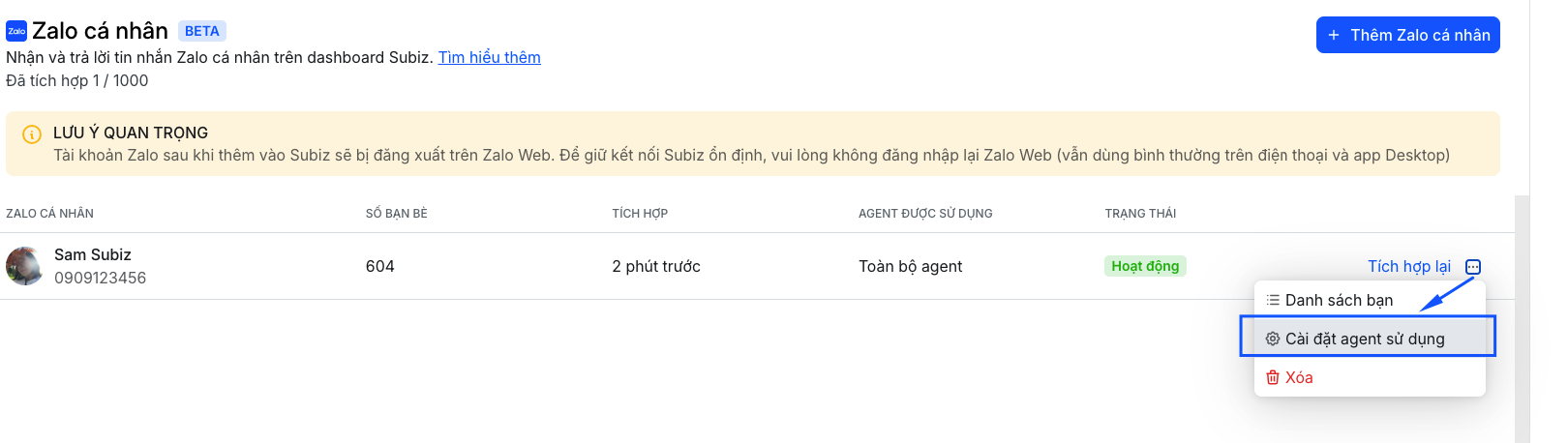
Task: Click the warning icon in the LƯU Ý QUAN TRỌNG banner
Action: coord(32,134)
